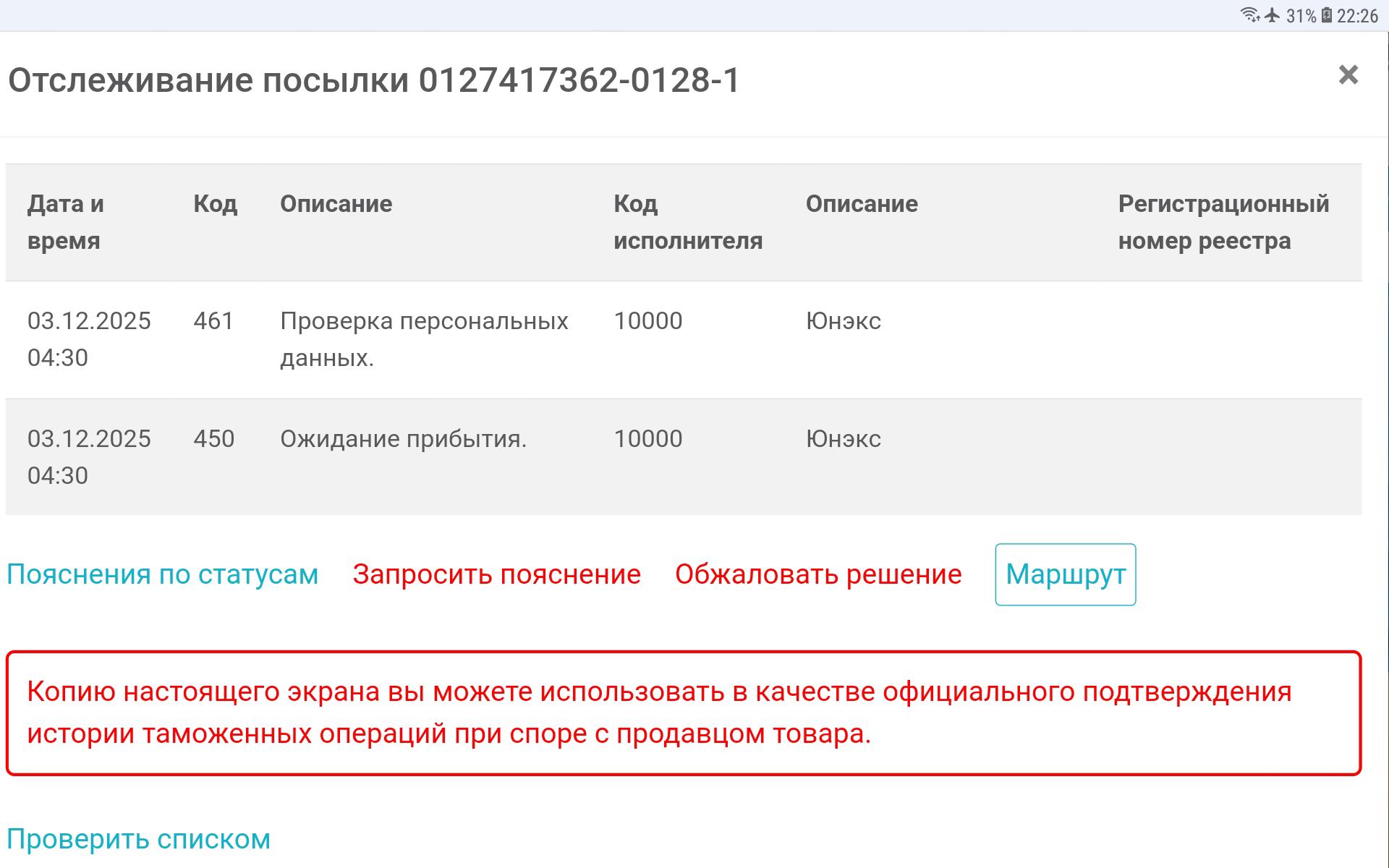Tap the 31% battery percentage

click(x=1301, y=16)
